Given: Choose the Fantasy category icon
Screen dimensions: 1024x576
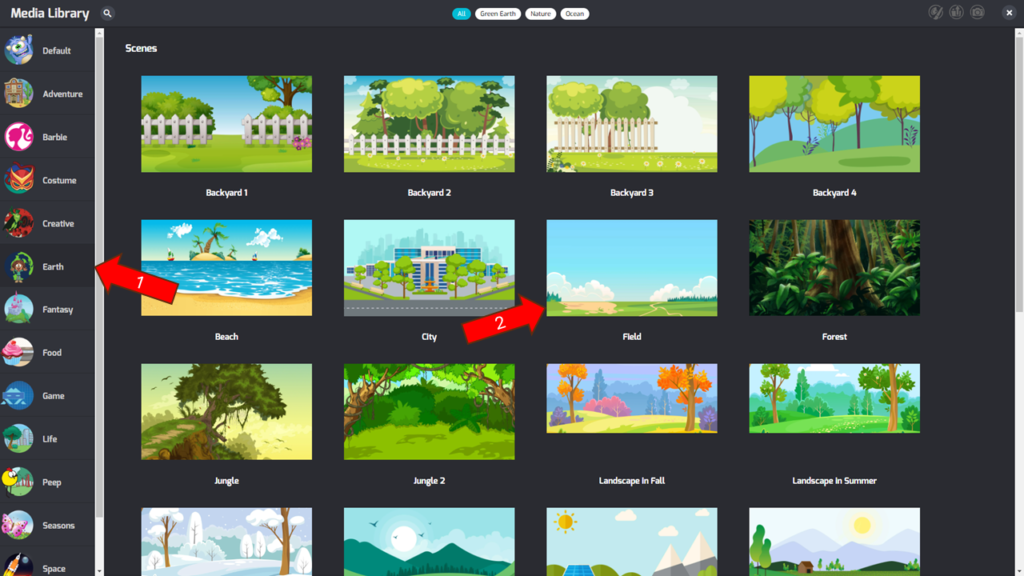Looking at the screenshot, I should click(19, 309).
